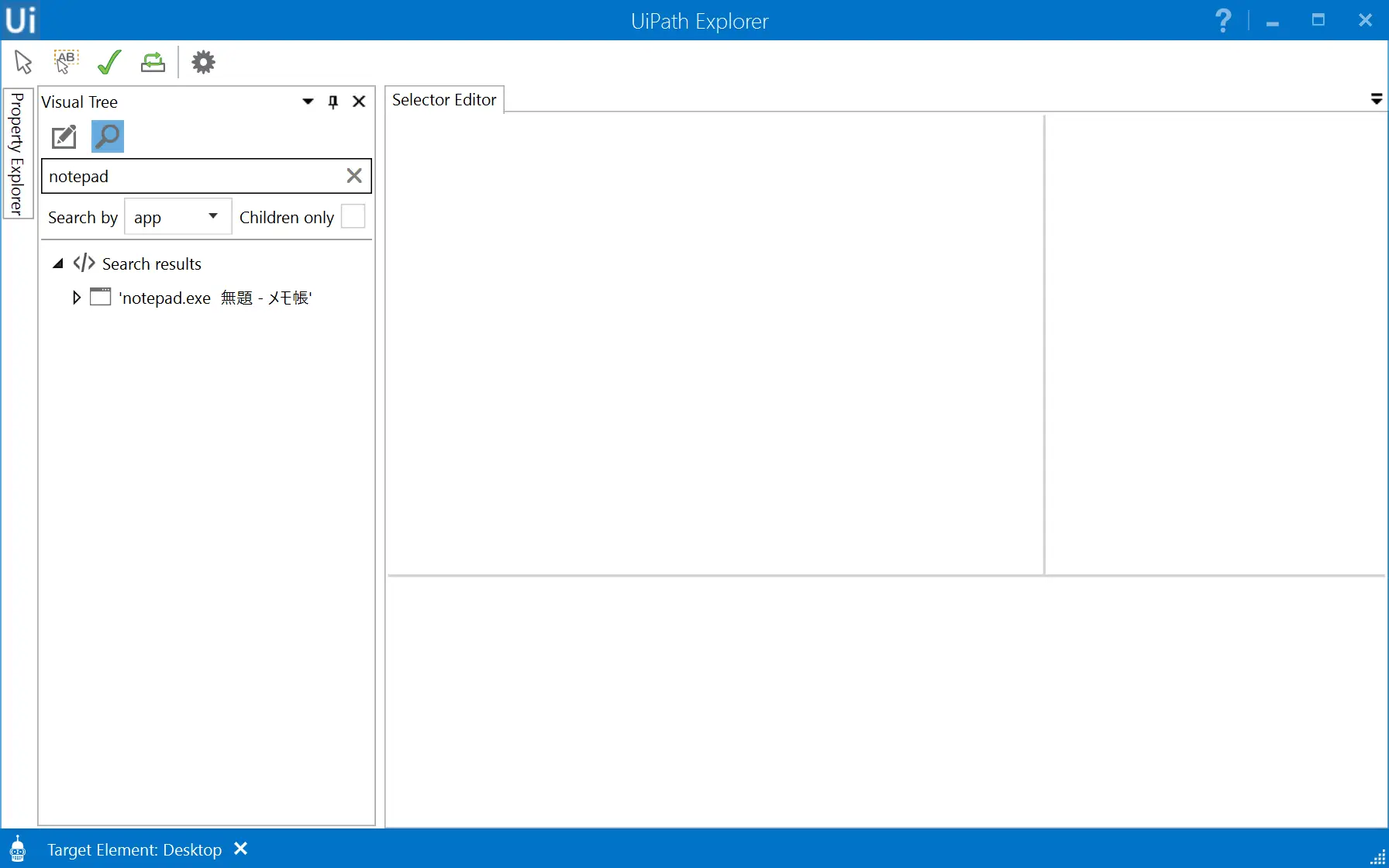Switch to the Selector Editor tab
Screen dimensions: 1389x868
(444, 99)
